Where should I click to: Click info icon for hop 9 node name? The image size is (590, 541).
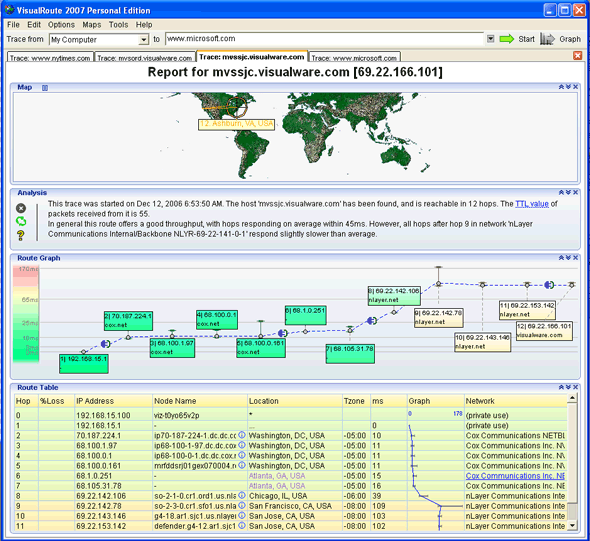tap(242, 506)
